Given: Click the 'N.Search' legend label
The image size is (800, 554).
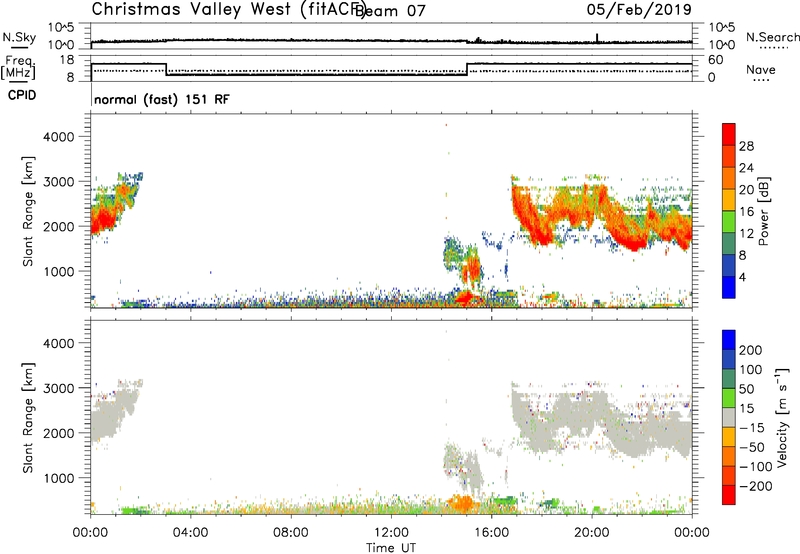Looking at the screenshot, I should 772,37.
